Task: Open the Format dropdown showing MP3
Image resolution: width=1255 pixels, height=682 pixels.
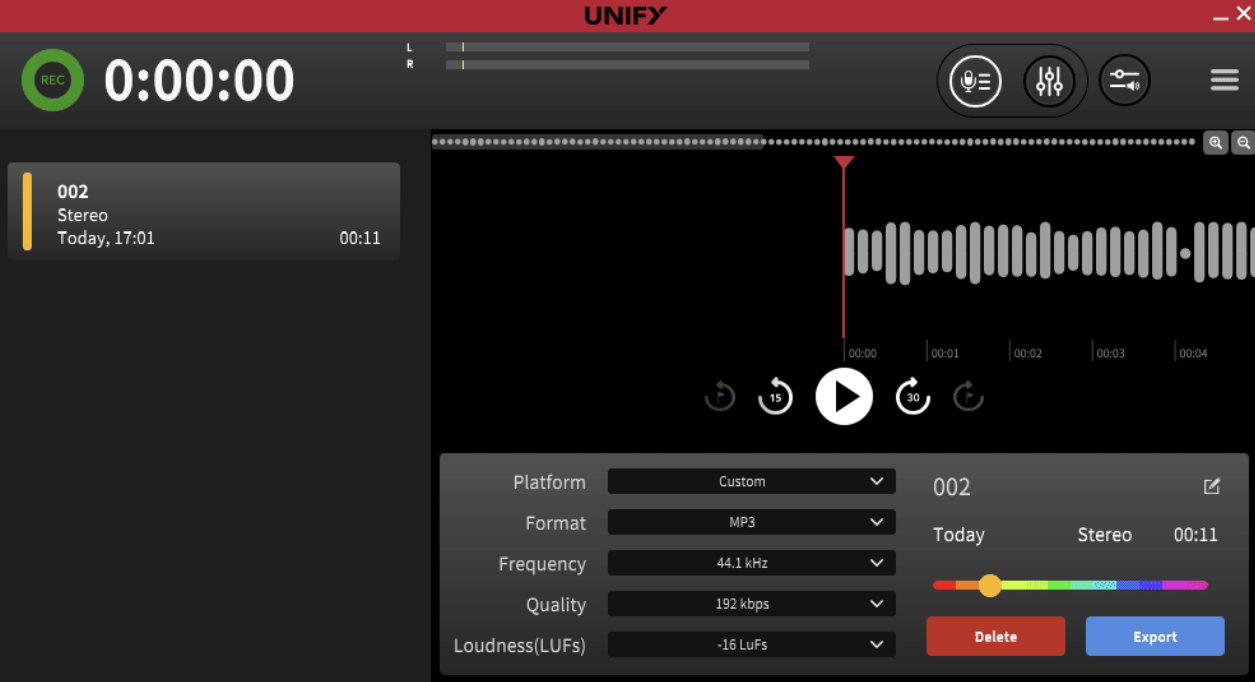Action: [750, 522]
